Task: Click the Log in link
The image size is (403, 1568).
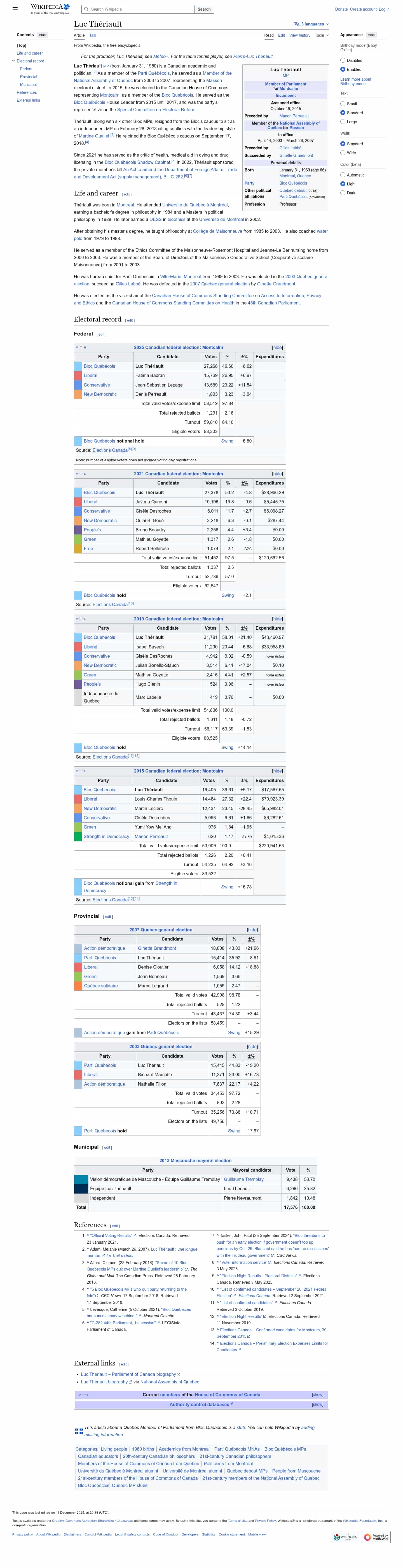Action: coord(384,9)
